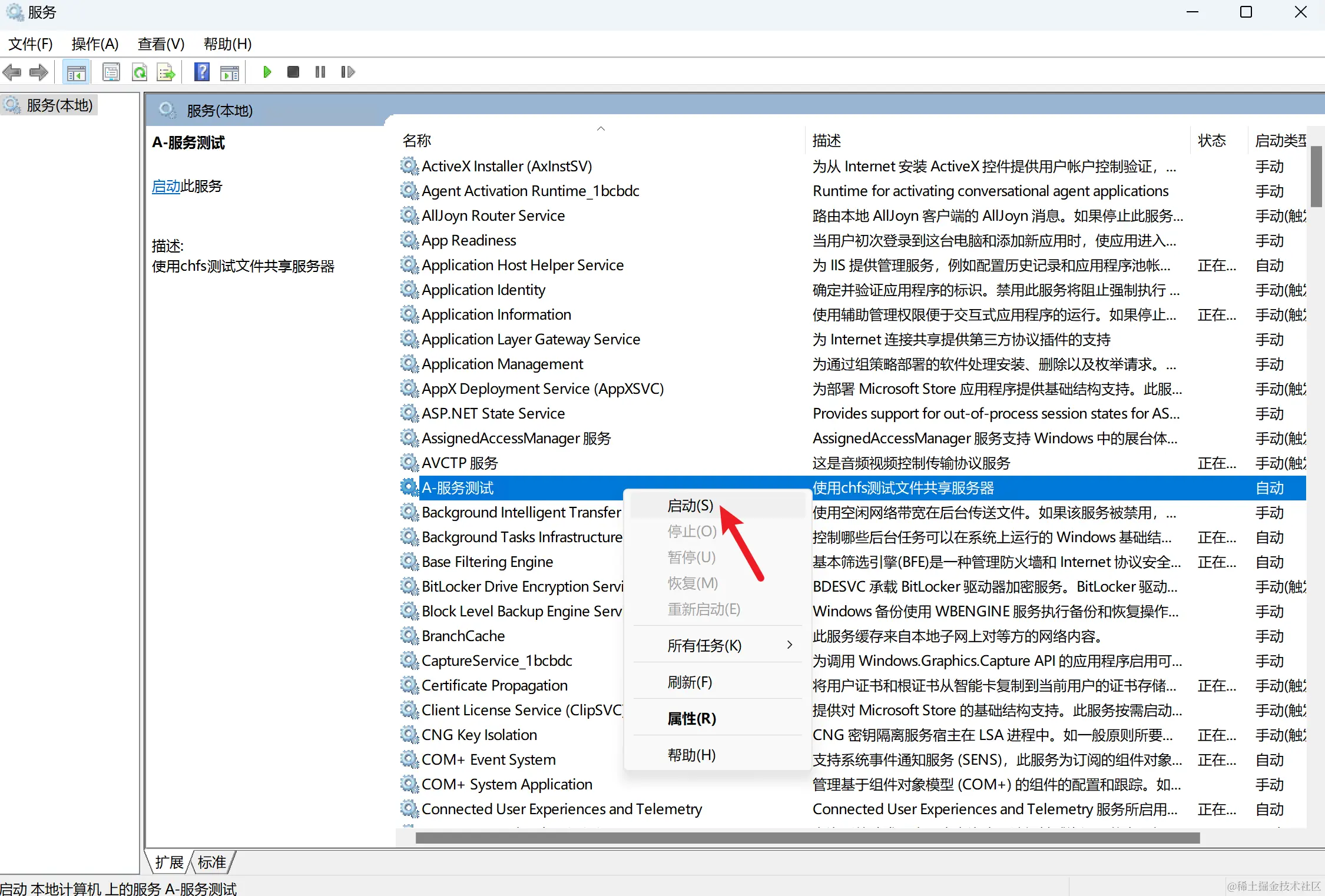Open the blue Help question-mark icon
The height and width of the screenshot is (896, 1325).
coord(202,72)
